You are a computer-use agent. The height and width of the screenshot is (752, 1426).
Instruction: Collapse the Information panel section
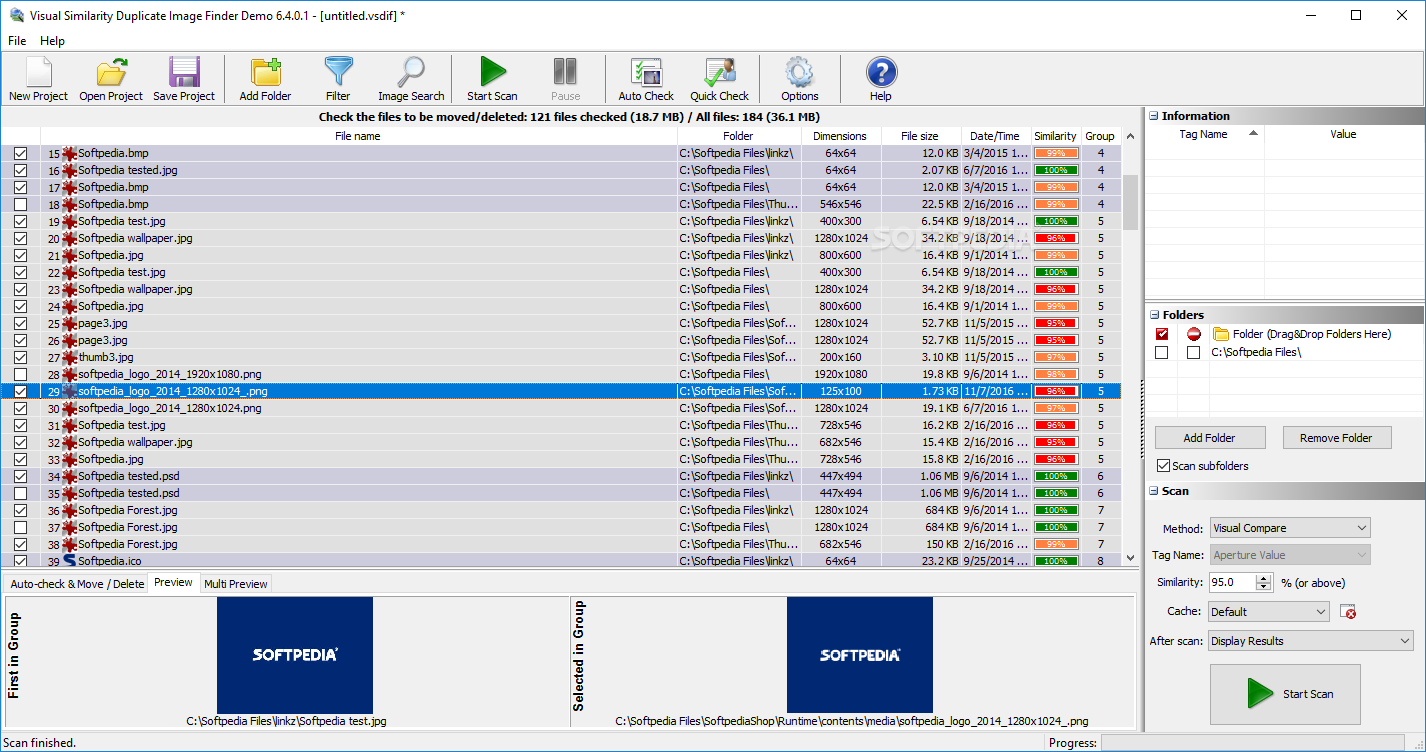[1153, 116]
